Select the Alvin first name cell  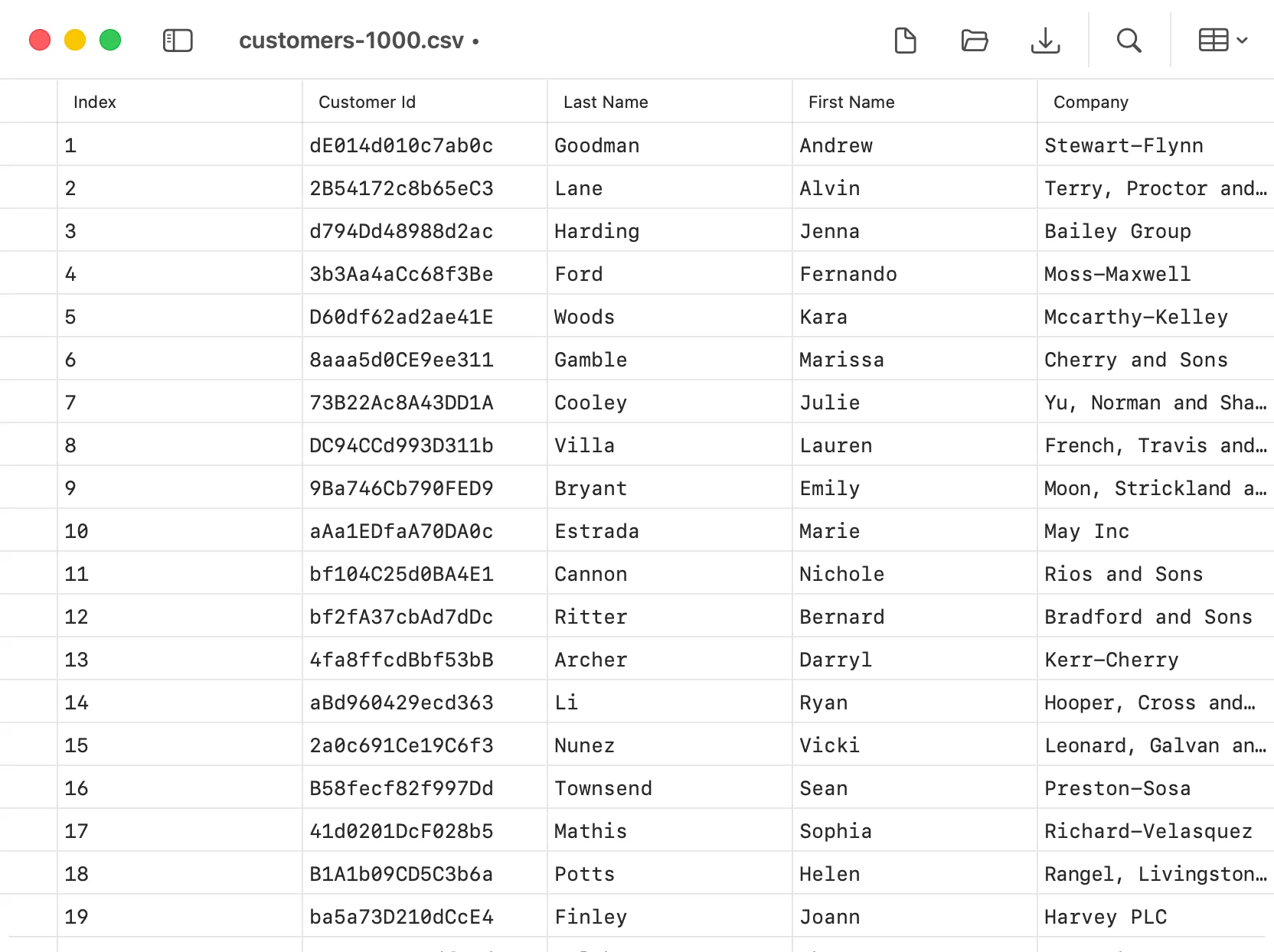(915, 187)
